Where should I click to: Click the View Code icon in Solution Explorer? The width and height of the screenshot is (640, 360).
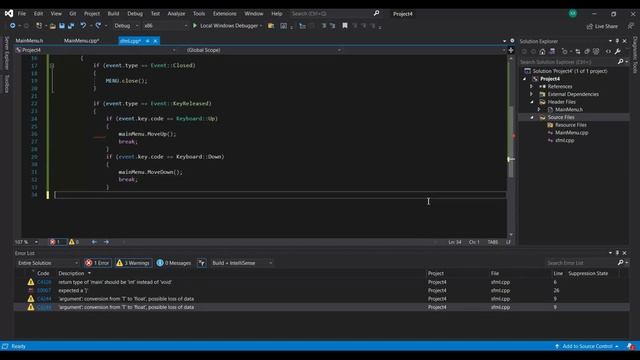tap(608, 51)
